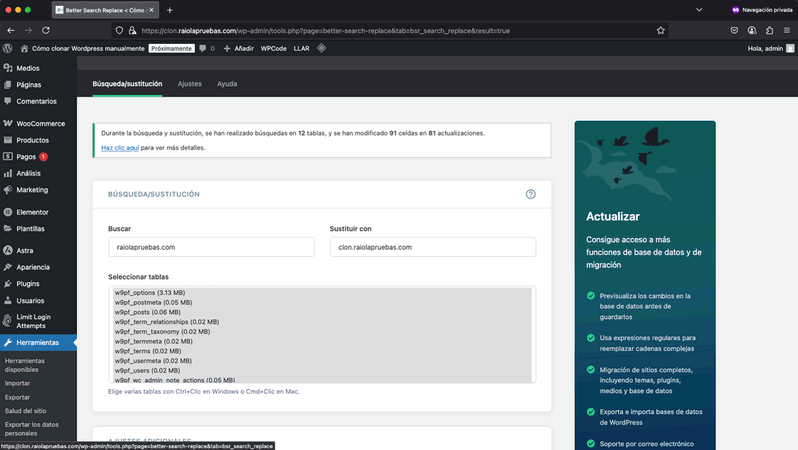Open 'Hola, admin' user menu
This screenshot has height=450, width=798.
[x=771, y=48]
